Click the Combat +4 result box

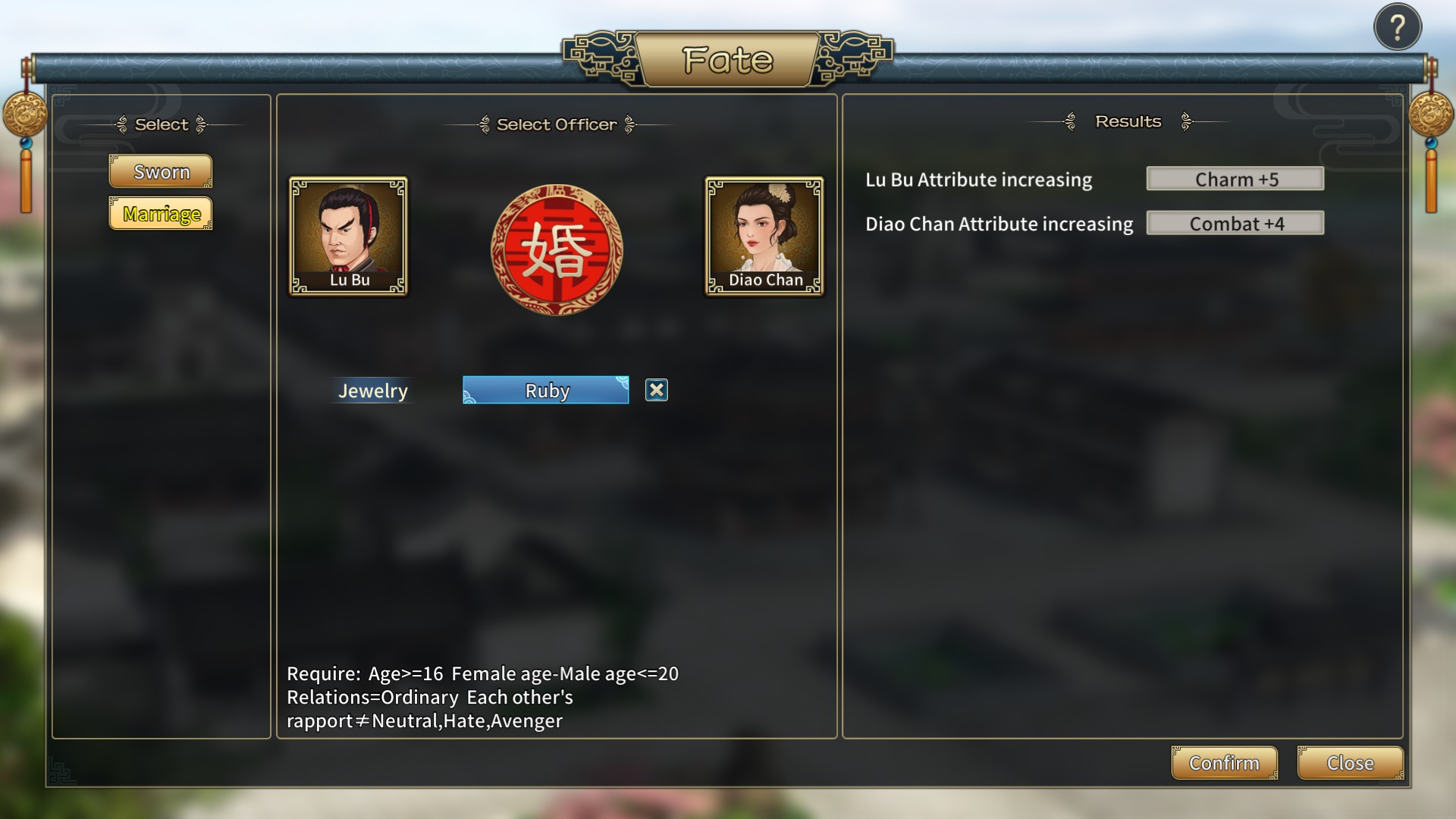(x=1235, y=223)
